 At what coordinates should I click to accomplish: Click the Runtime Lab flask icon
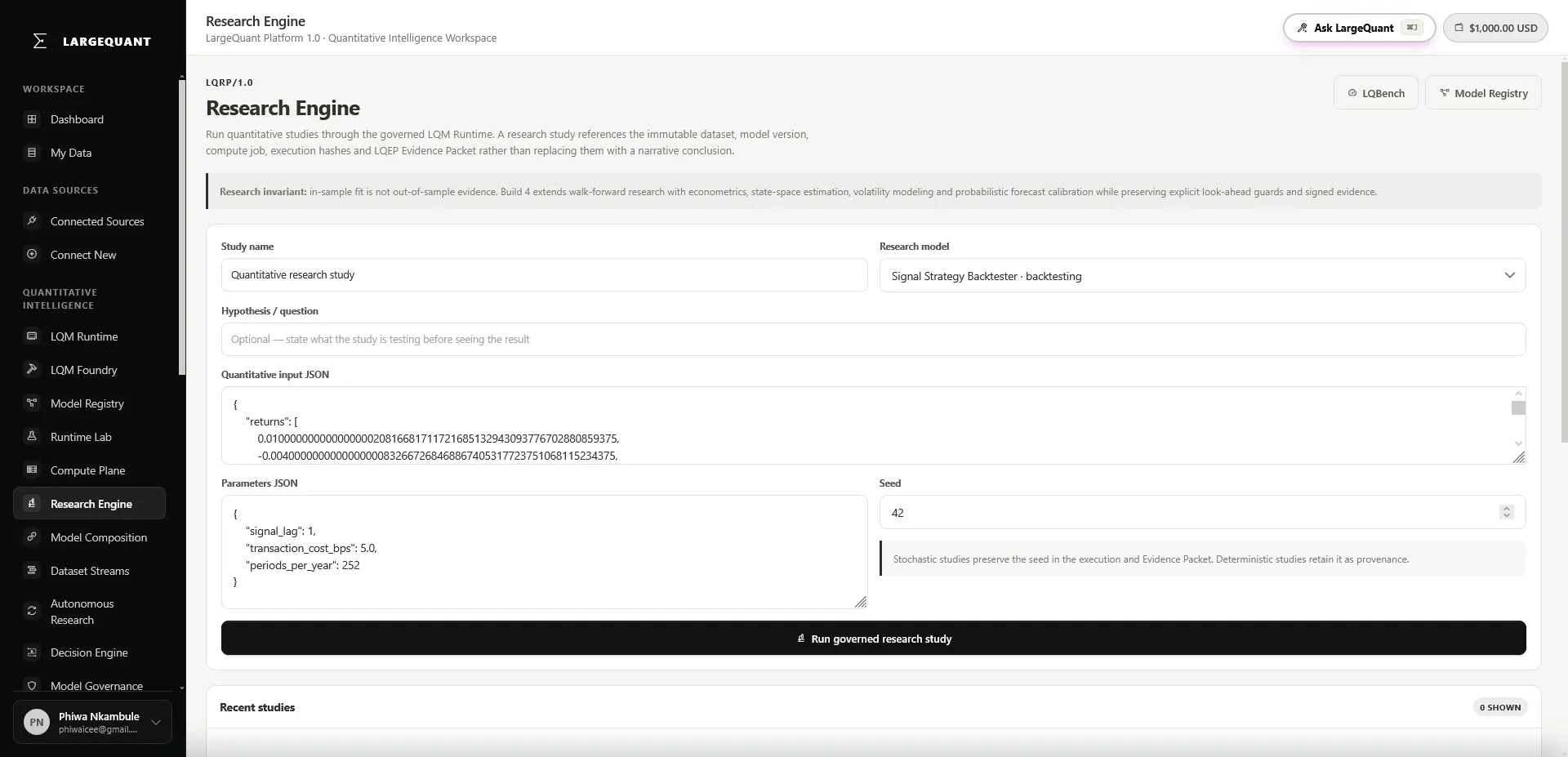tap(32, 436)
